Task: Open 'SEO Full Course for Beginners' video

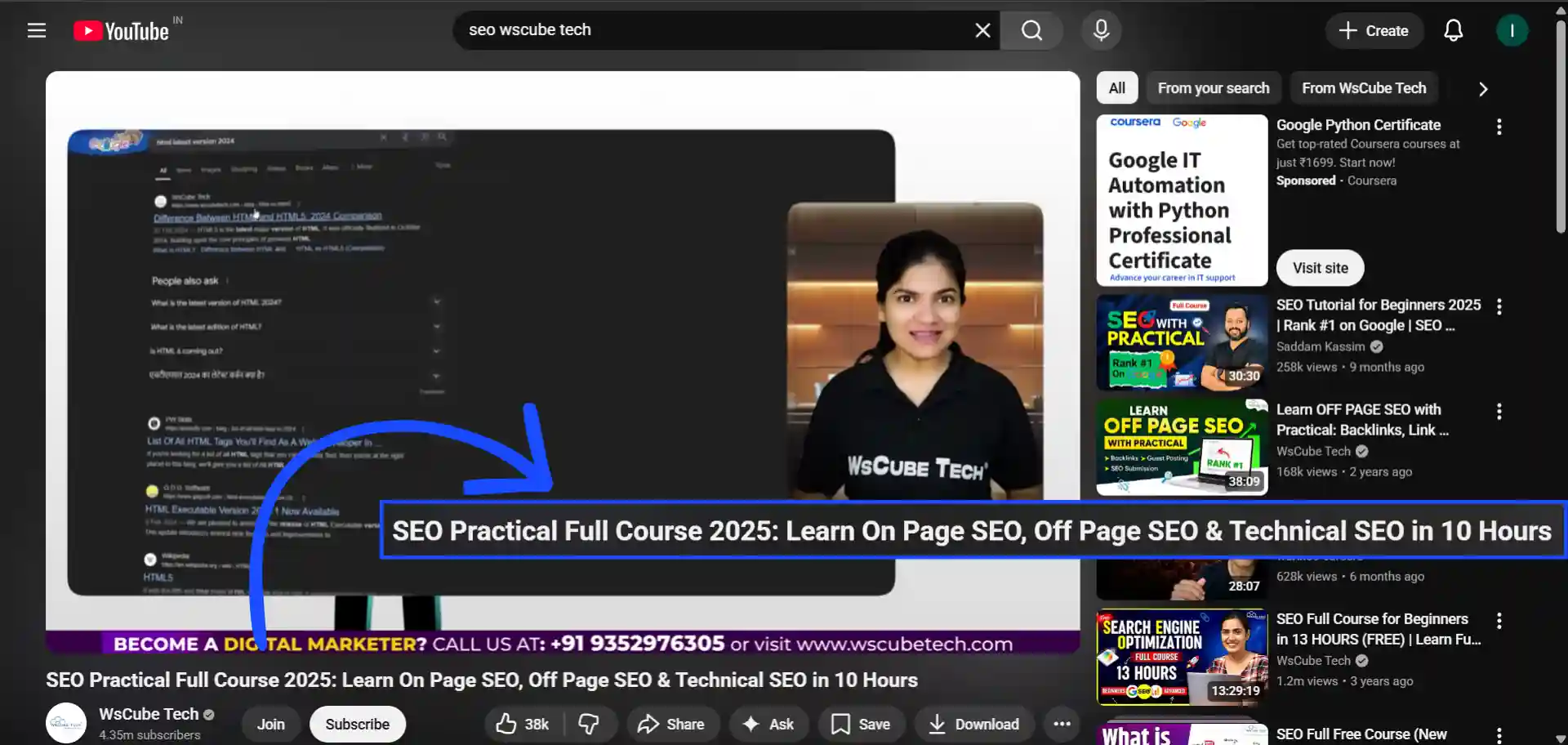Action: pyautogui.click(x=1379, y=629)
